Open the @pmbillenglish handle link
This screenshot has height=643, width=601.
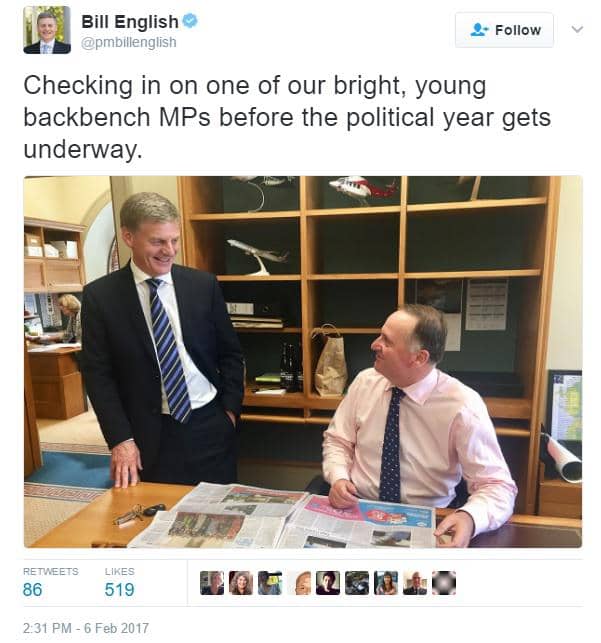click(129, 42)
